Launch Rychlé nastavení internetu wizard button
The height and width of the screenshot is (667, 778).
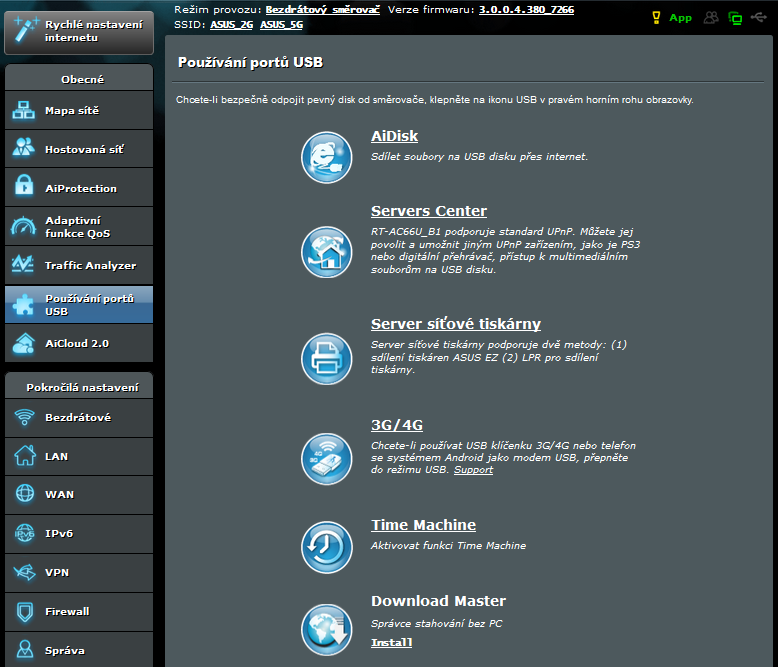click(79, 30)
